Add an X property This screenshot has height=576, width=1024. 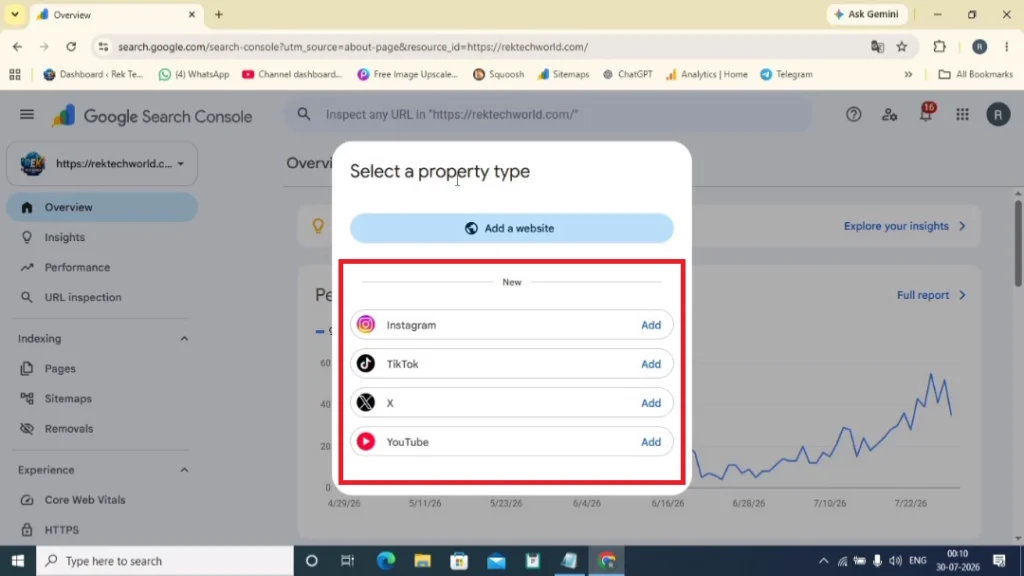pos(650,403)
